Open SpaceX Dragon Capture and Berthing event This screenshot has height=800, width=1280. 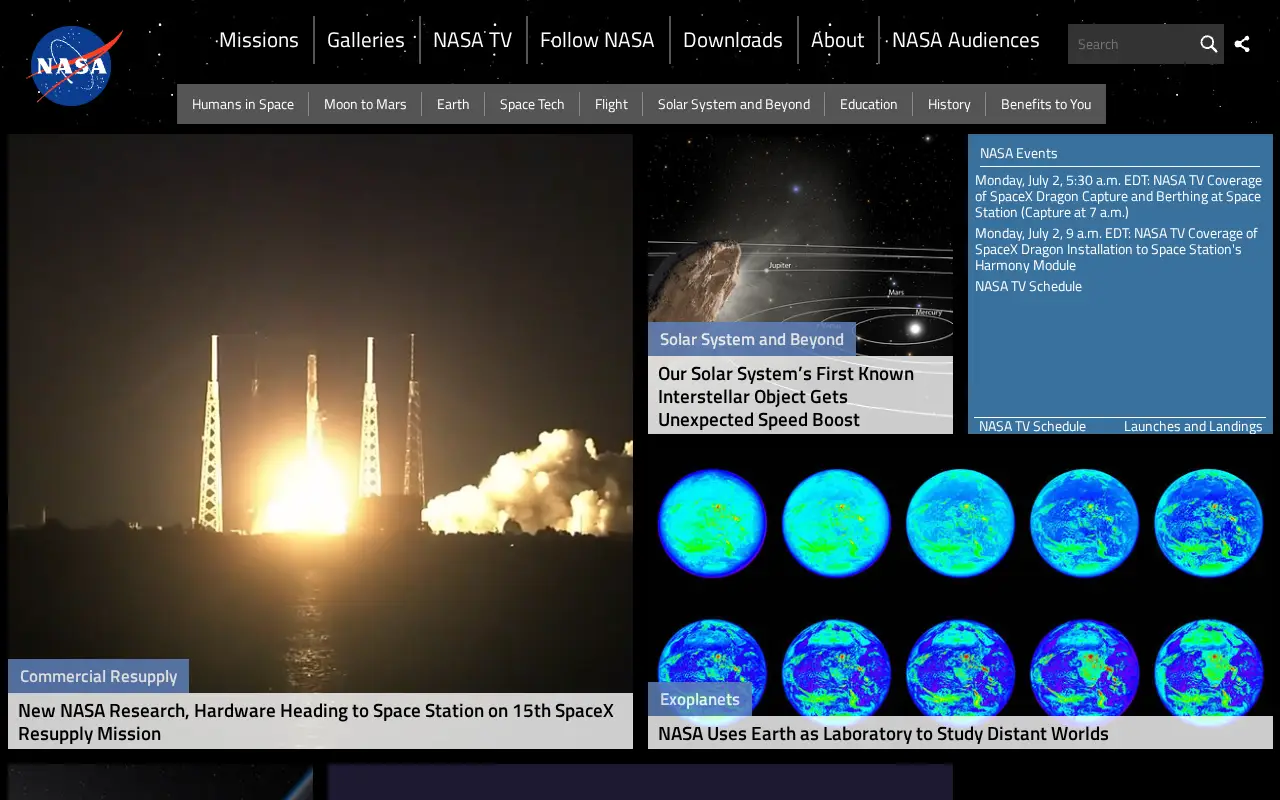tap(1118, 196)
